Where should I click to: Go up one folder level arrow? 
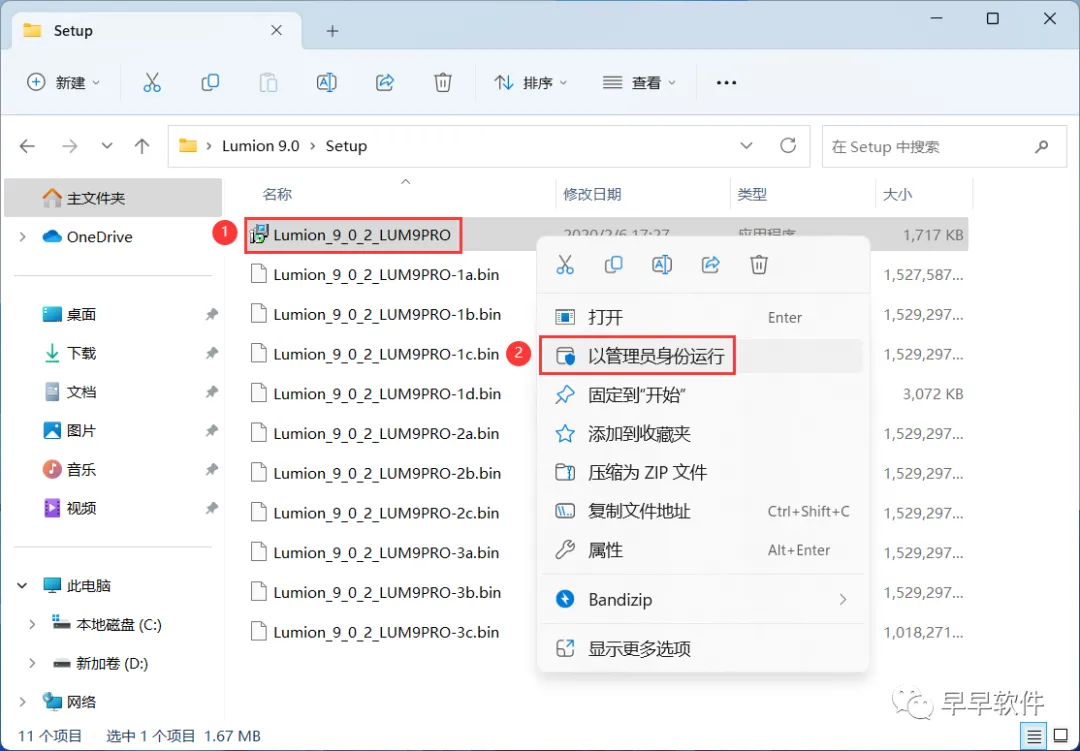click(142, 146)
